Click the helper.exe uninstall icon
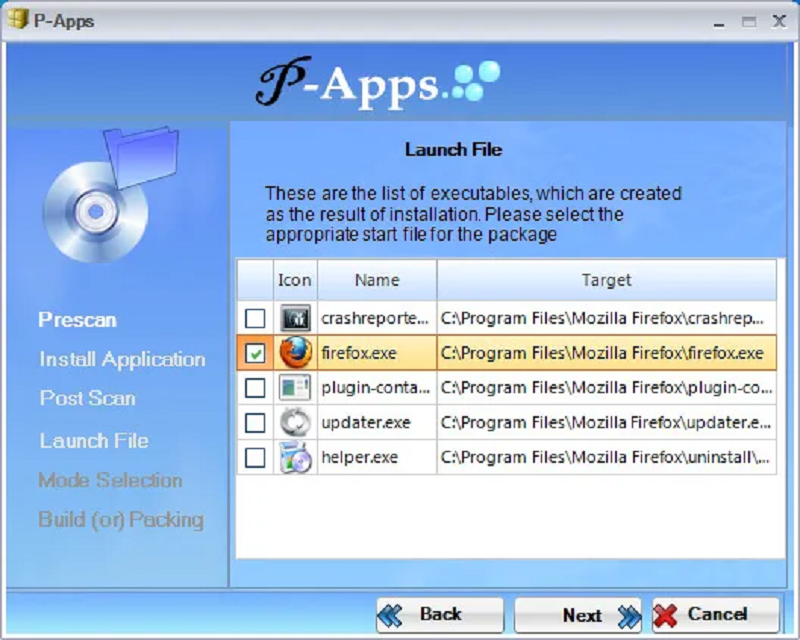800x640 pixels. point(296,458)
